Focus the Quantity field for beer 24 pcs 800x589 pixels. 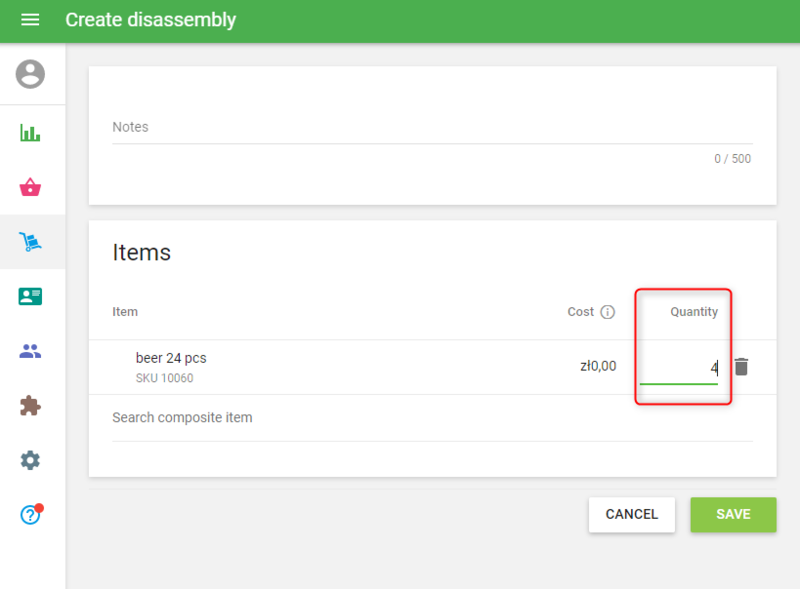pos(679,368)
